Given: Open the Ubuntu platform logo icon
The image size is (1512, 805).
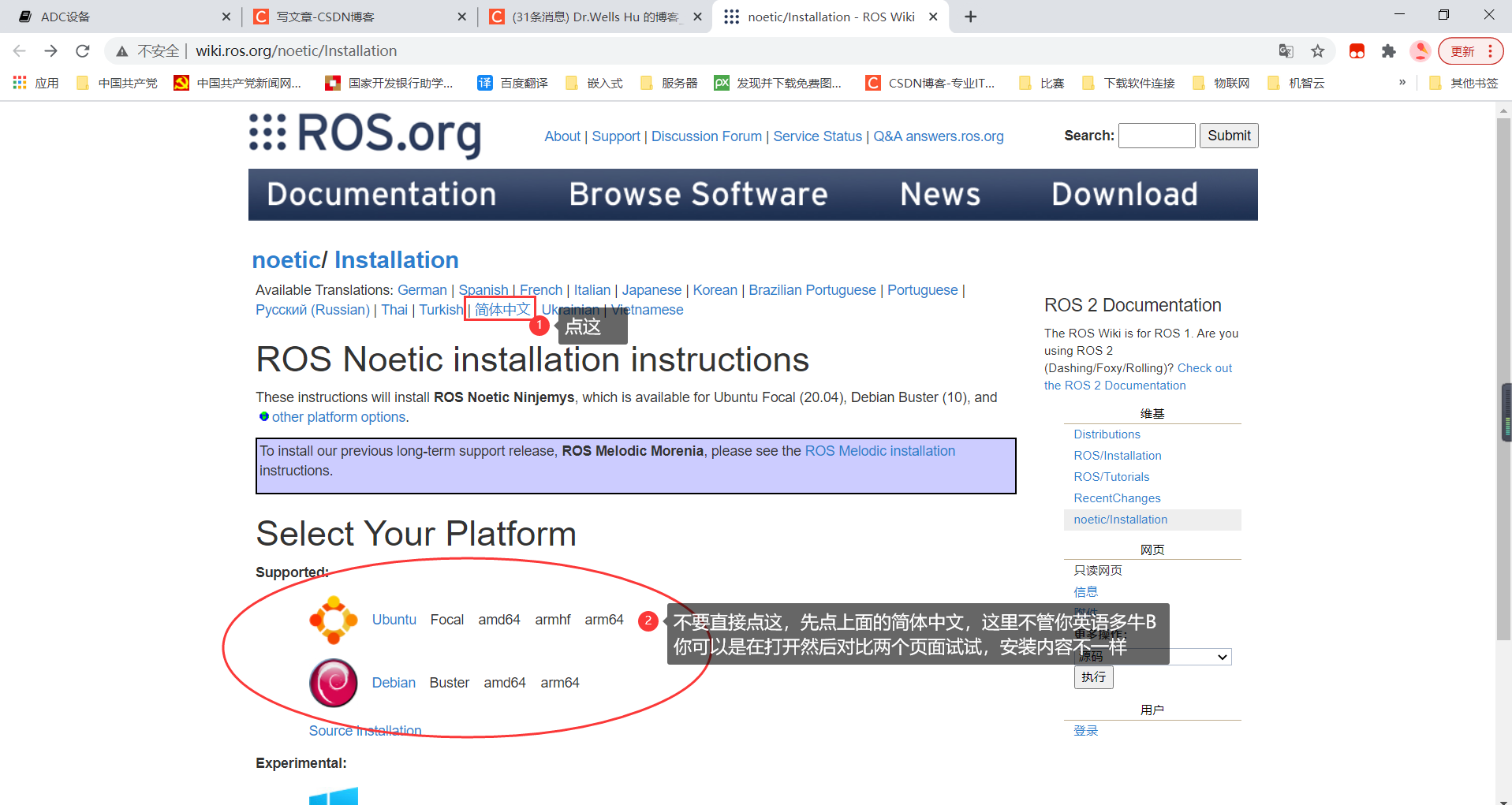Looking at the screenshot, I should coord(333,620).
